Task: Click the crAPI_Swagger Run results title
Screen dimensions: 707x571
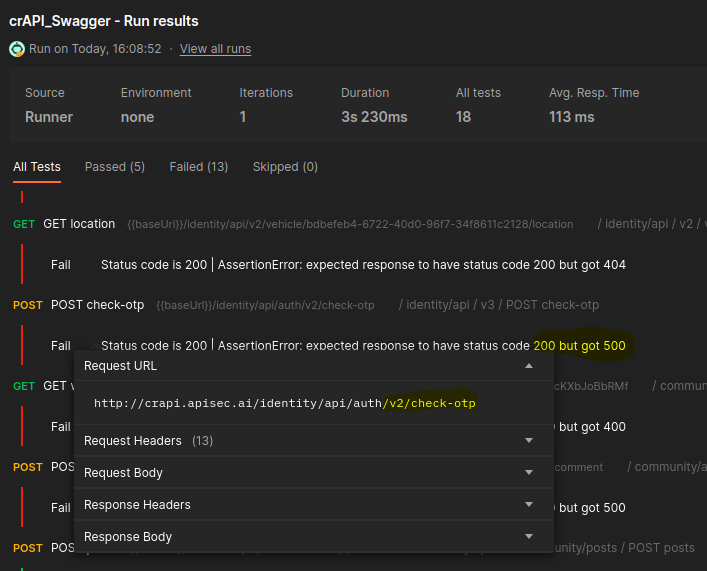Action: pos(104,21)
